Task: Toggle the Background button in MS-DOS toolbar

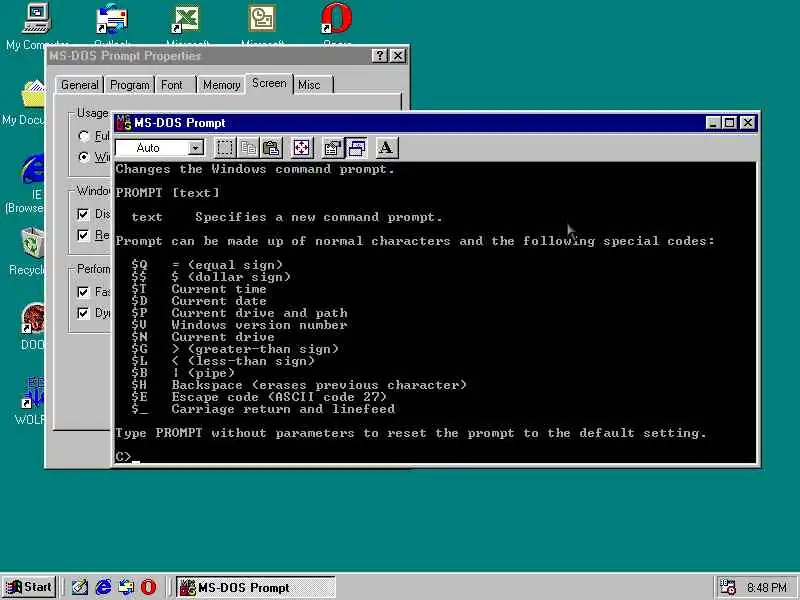Action: coord(356,148)
